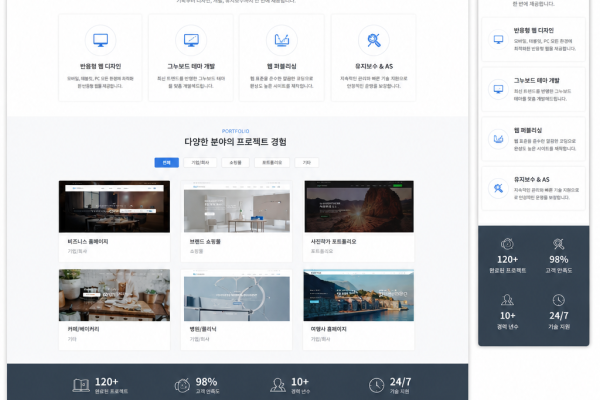Viewport: 600px width, 400px height.
Task: Click the 98% figure in the bottom stats bar
Action: pos(206,382)
